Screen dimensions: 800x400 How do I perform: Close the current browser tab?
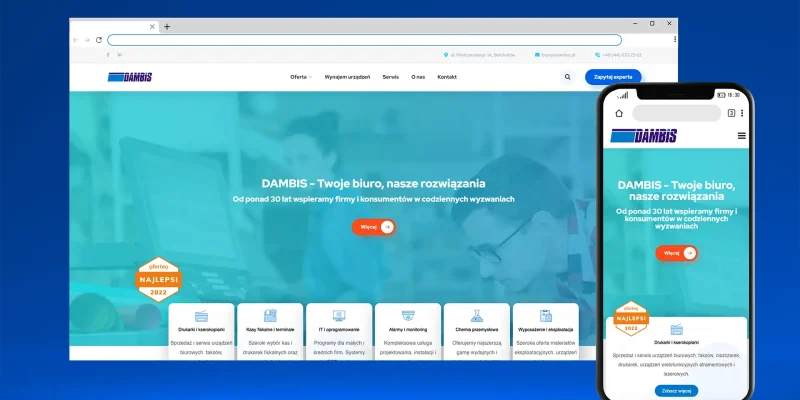tap(152, 27)
